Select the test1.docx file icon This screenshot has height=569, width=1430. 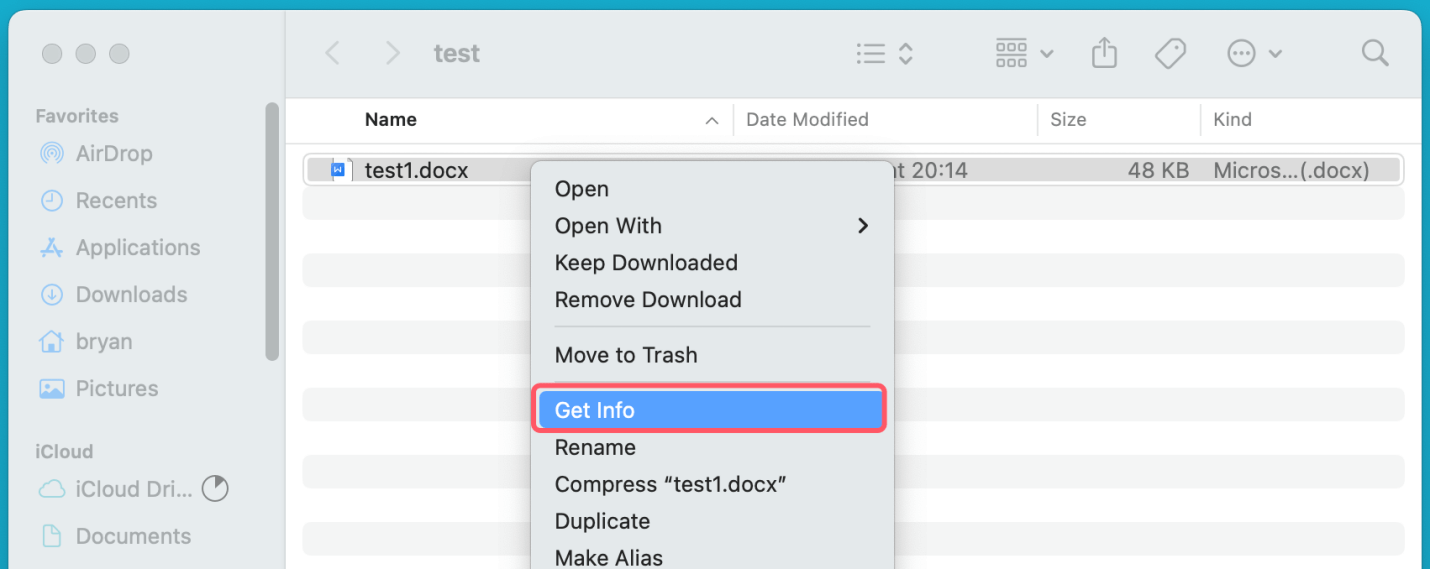click(x=338, y=171)
